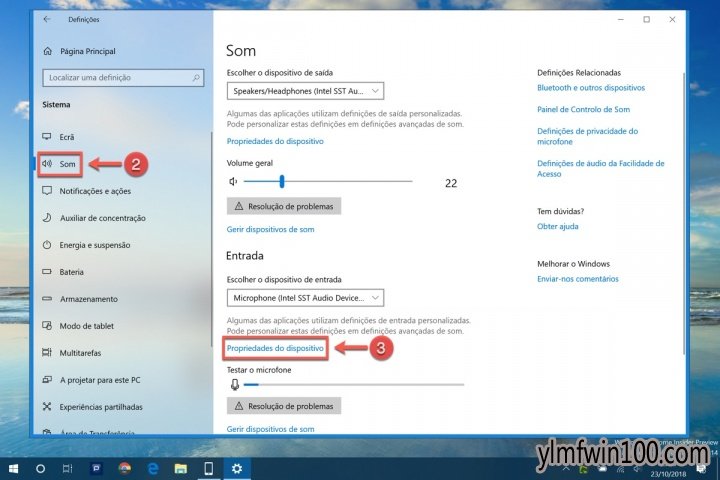Open Gerir dispositivos de som below microphone test
This screenshot has height=480, width=720.
coord(270,429)
